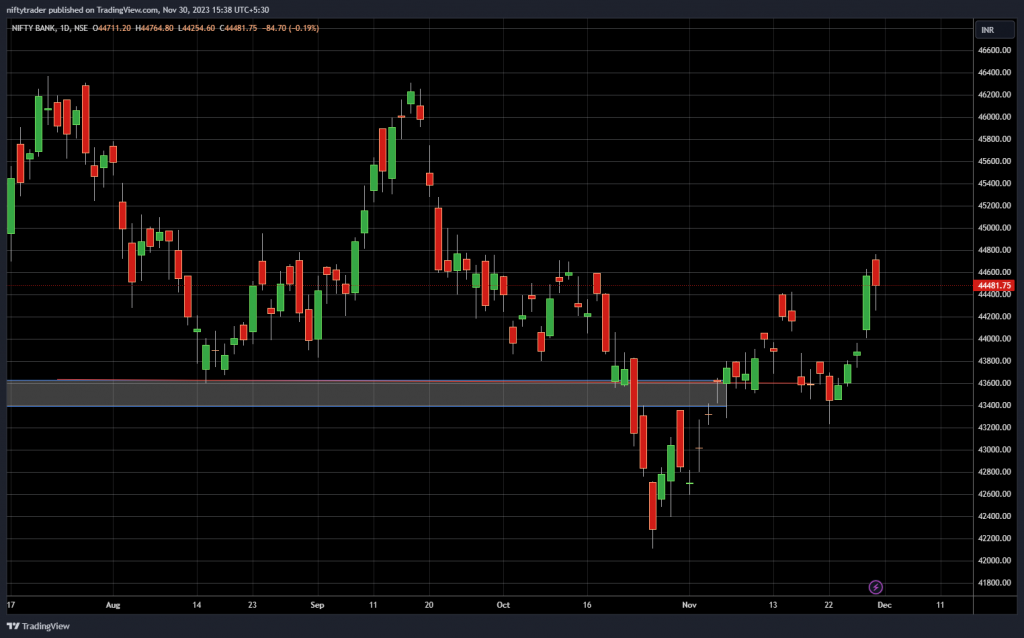Click the 13 date label on the time axis
The width and height of the screenshot is (1024, 638).
(773, 605)
